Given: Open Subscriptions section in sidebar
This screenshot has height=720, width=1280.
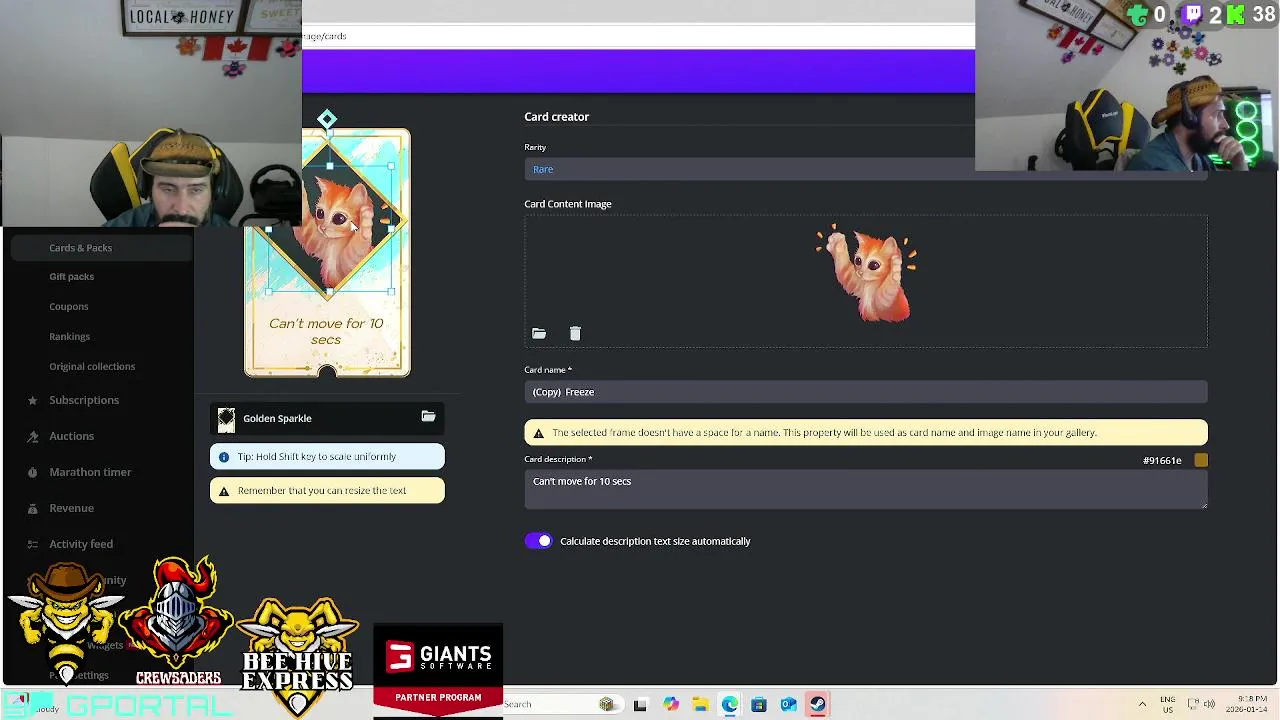Looking at the screenshot, I should coord(84,400).
